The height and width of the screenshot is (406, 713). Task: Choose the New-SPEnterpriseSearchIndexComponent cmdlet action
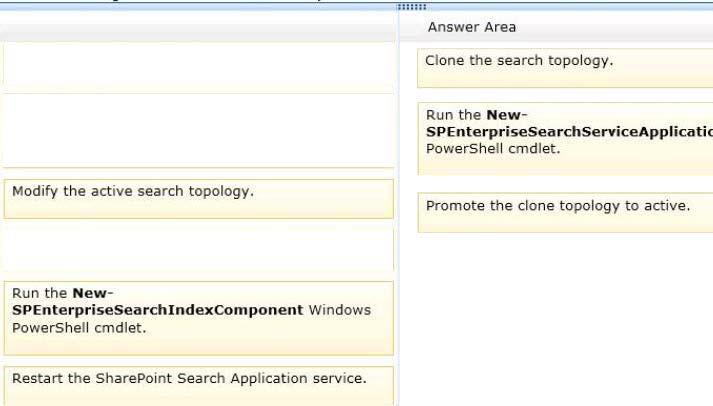point(199,318)
